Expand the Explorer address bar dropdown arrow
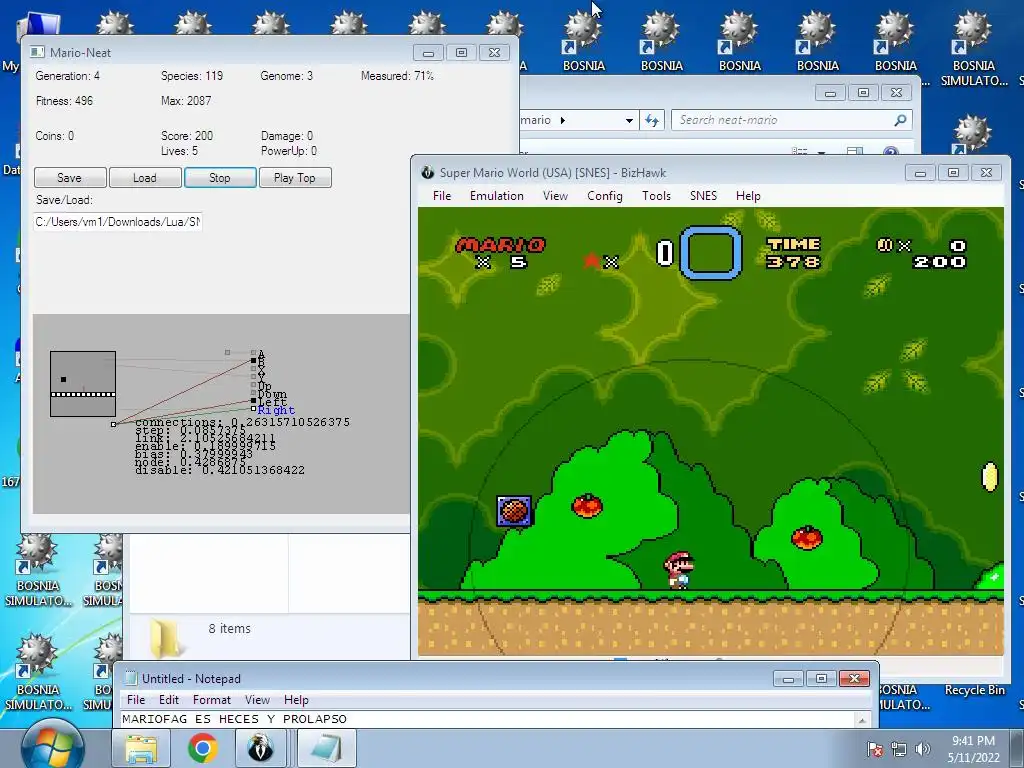Screen dimensions: 1024x768 [629, 120]
